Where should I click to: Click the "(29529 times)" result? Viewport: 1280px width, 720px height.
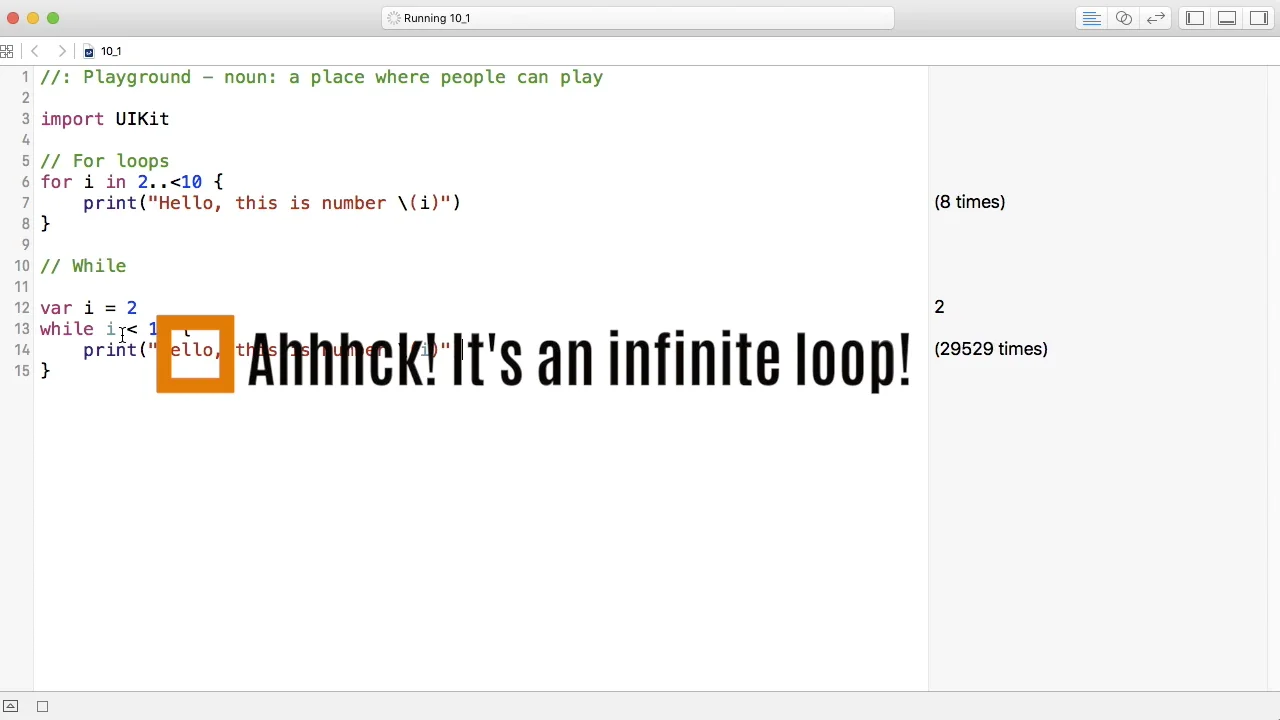click(991, 349)
